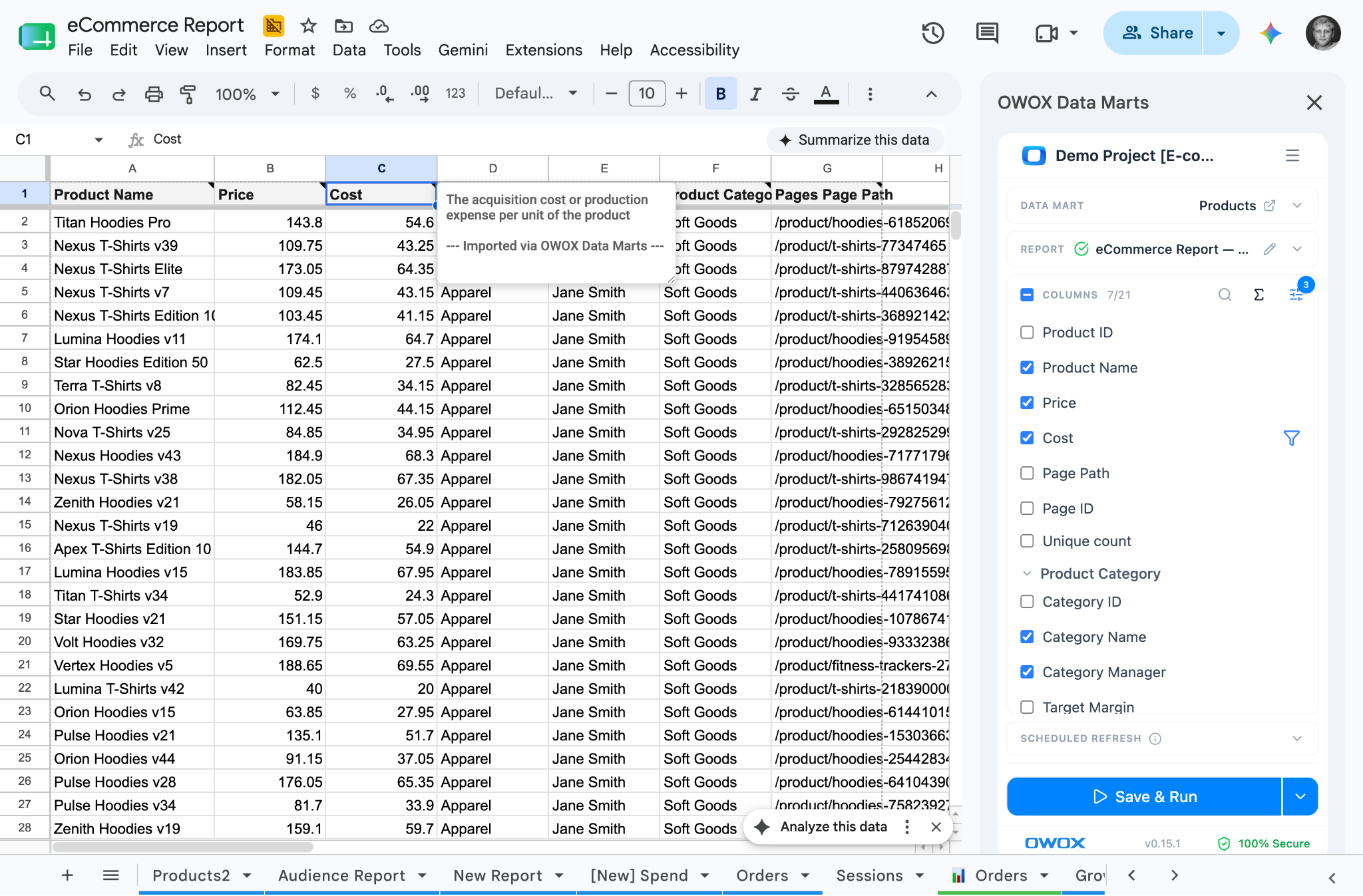Viewport: 1363px width, 896px height.
Task: Uncheck the Price column
Action: (x=1027, y=402)
